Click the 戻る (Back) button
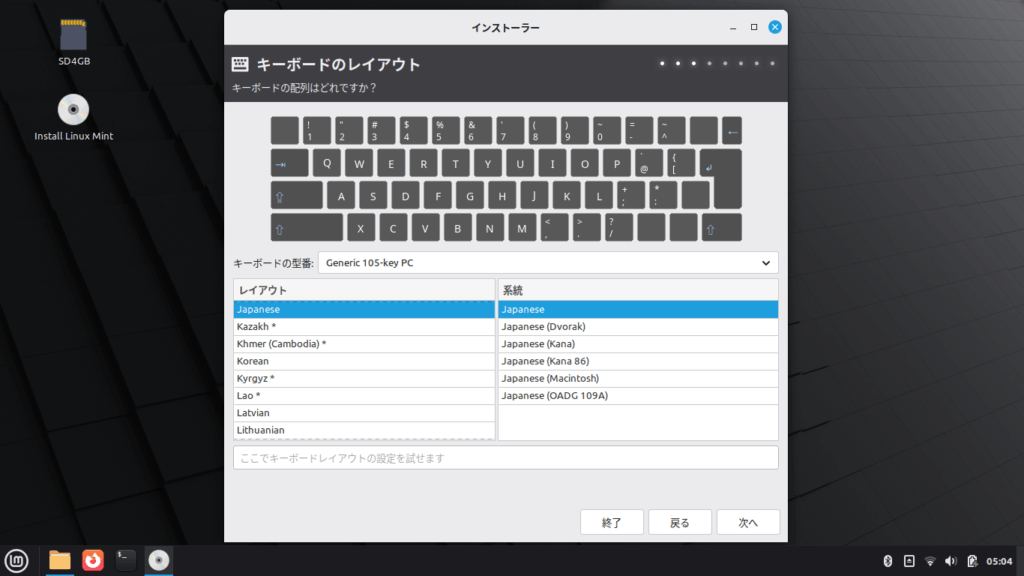 [x=680, y=522]
